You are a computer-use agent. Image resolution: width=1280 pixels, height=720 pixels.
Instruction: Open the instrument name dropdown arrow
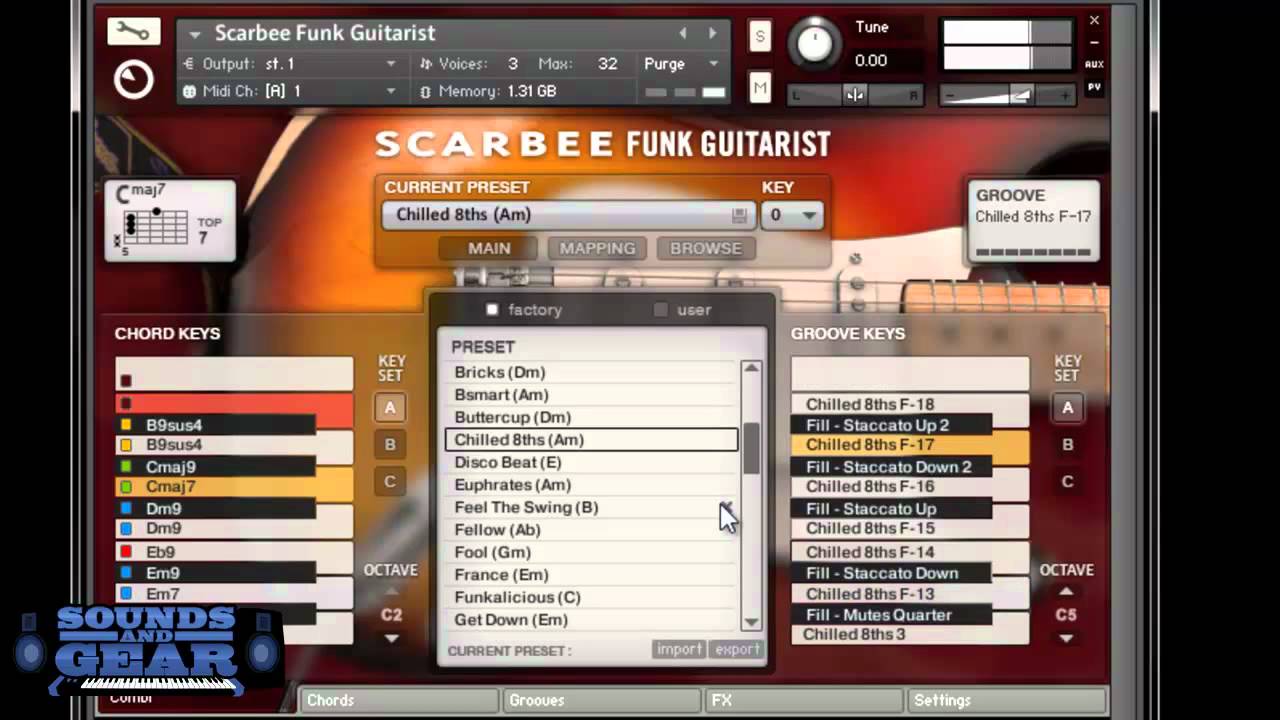point(195,33)
